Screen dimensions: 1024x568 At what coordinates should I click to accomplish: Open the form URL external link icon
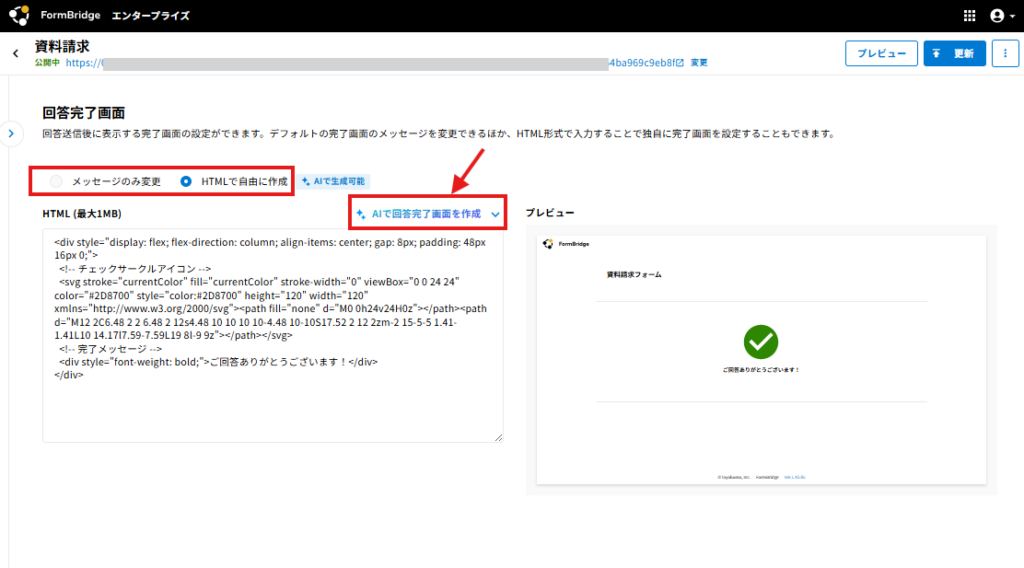click(x=680, y=63)
